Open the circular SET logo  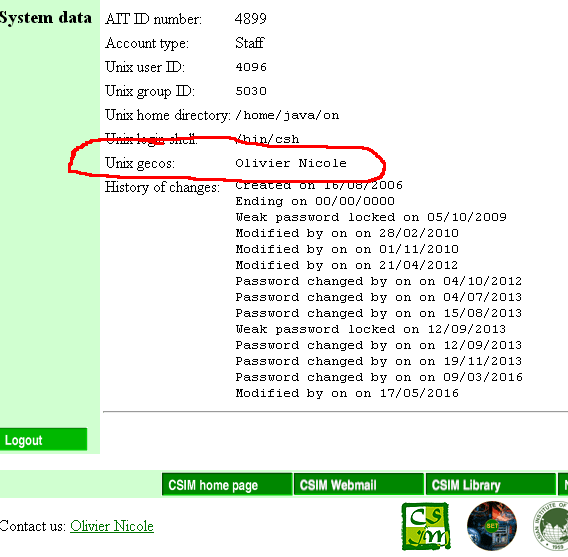tap(492, 526)
